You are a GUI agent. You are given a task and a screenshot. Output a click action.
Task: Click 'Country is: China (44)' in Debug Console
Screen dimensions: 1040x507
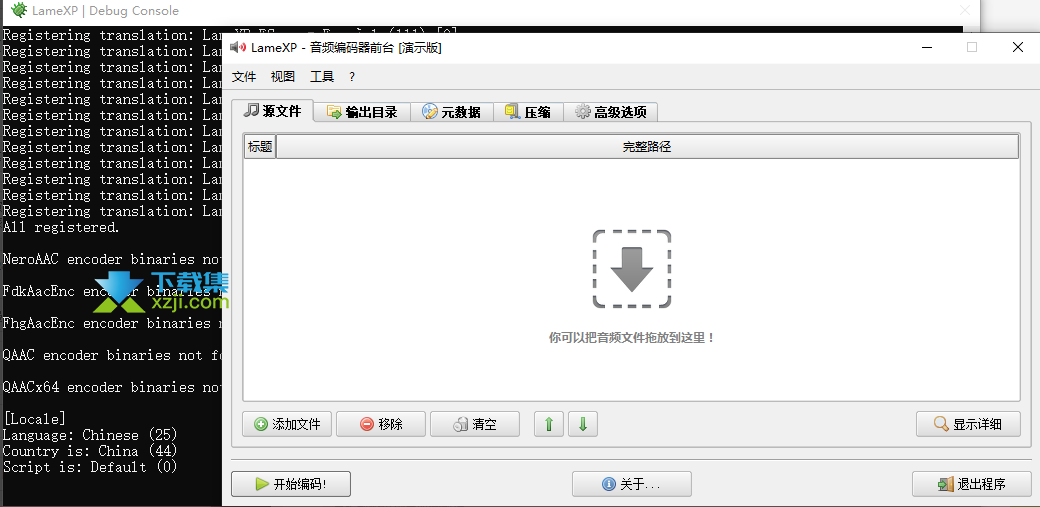pos(90,451)
